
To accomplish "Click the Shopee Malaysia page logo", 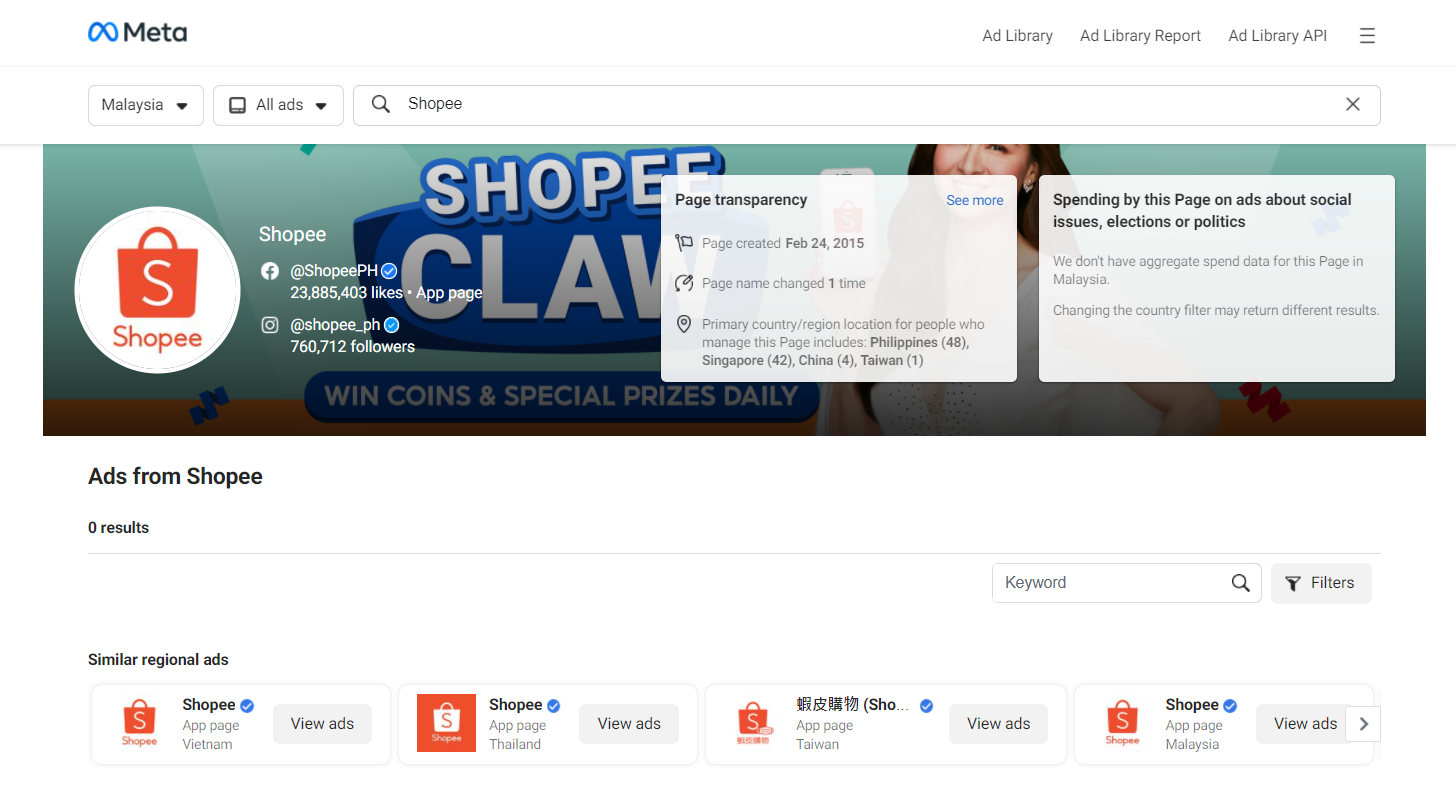I will [x=1122, y=724].
